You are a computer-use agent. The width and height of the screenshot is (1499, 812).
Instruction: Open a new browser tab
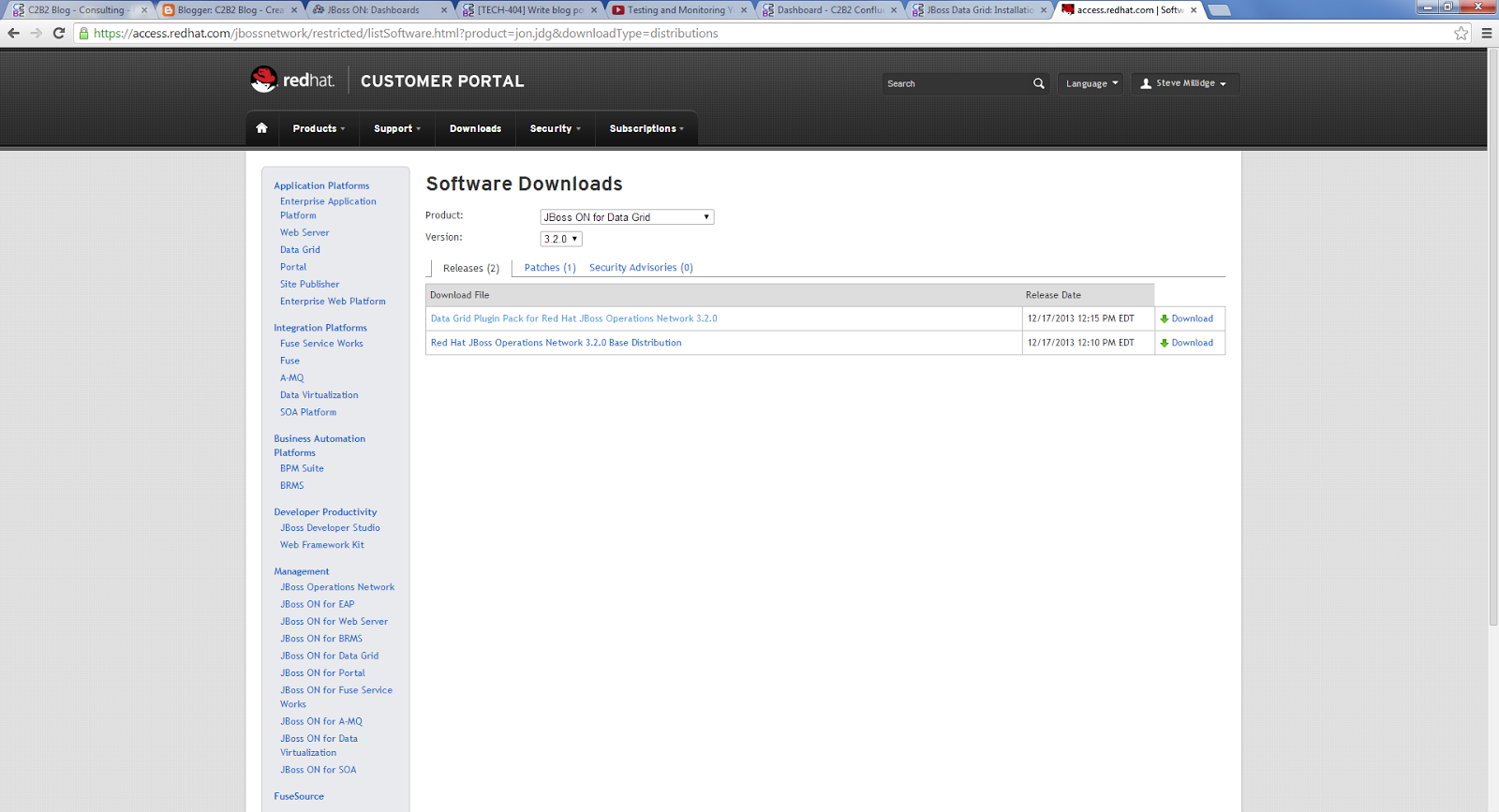pyautogui.click(x=1219, y=10)
